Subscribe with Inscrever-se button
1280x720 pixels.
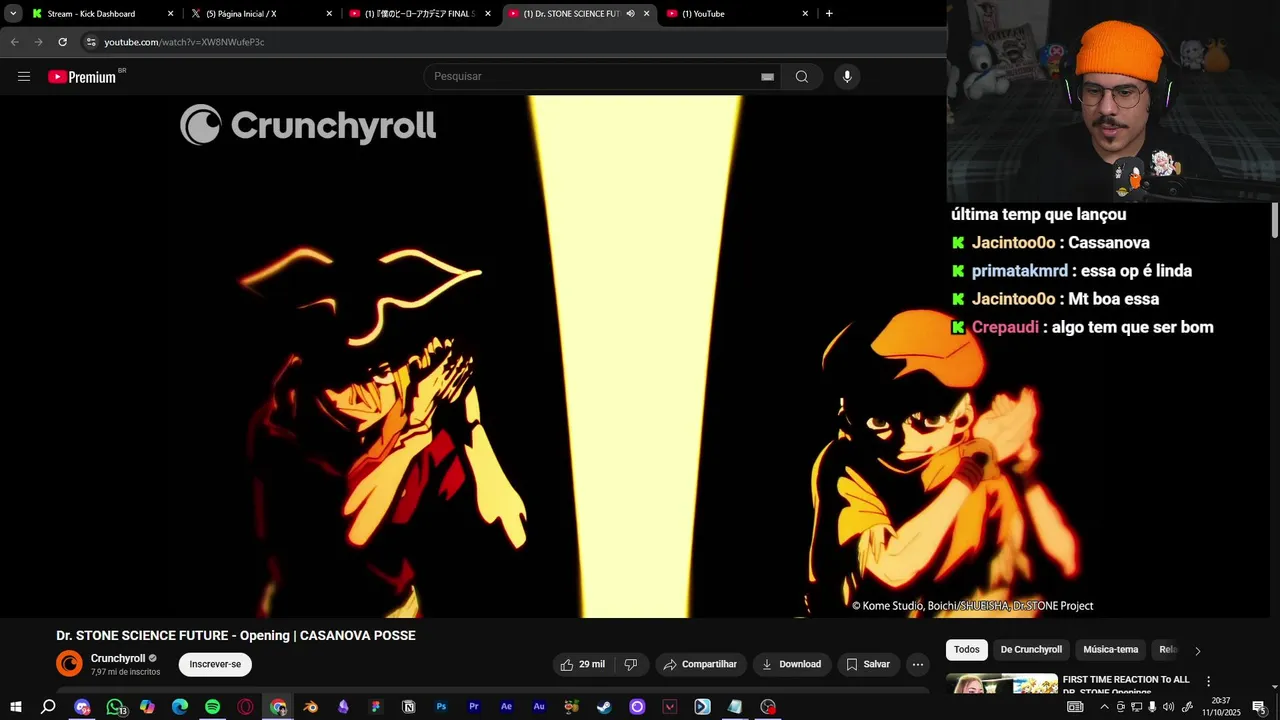click(215, 664)
